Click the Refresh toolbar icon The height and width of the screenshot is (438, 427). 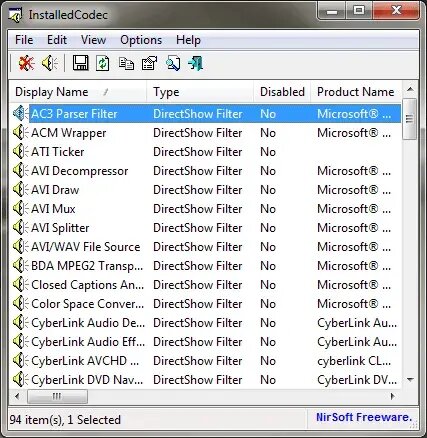coord(103,63)
